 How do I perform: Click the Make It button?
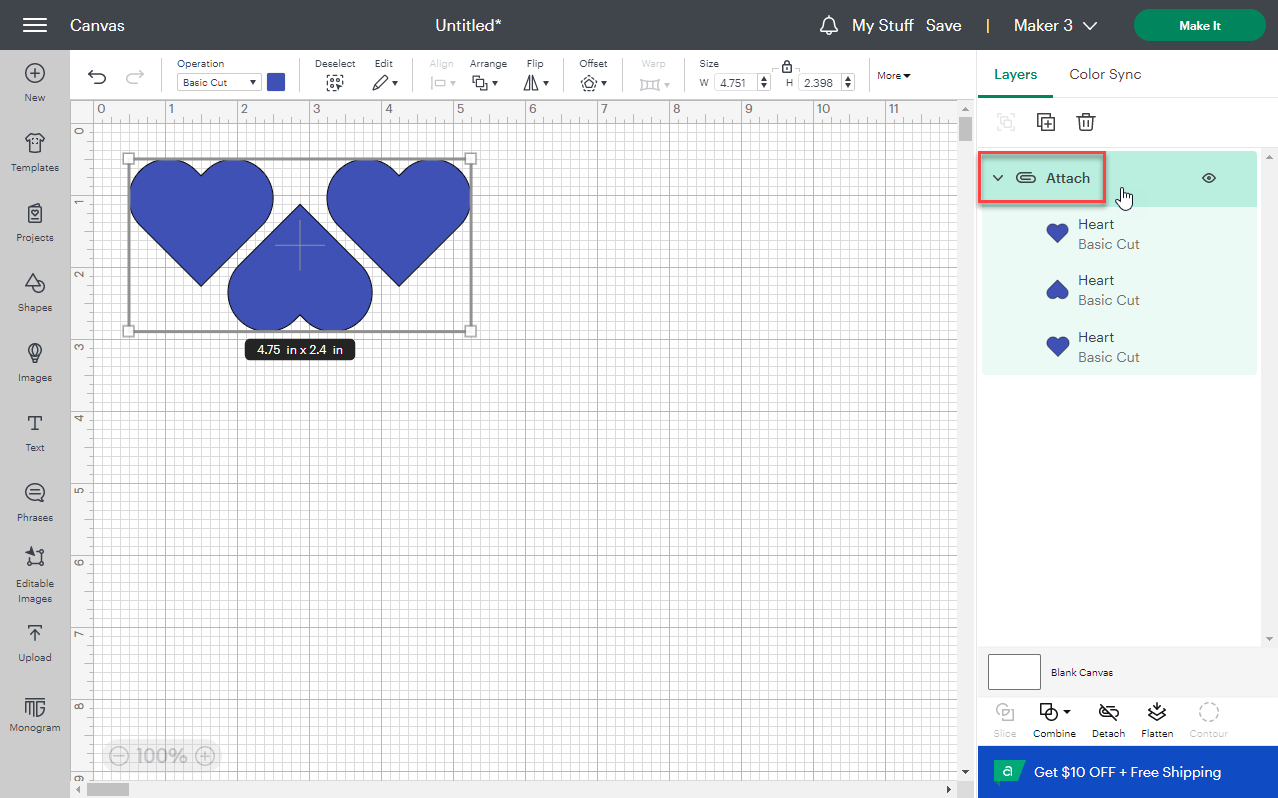[1199, 25]
